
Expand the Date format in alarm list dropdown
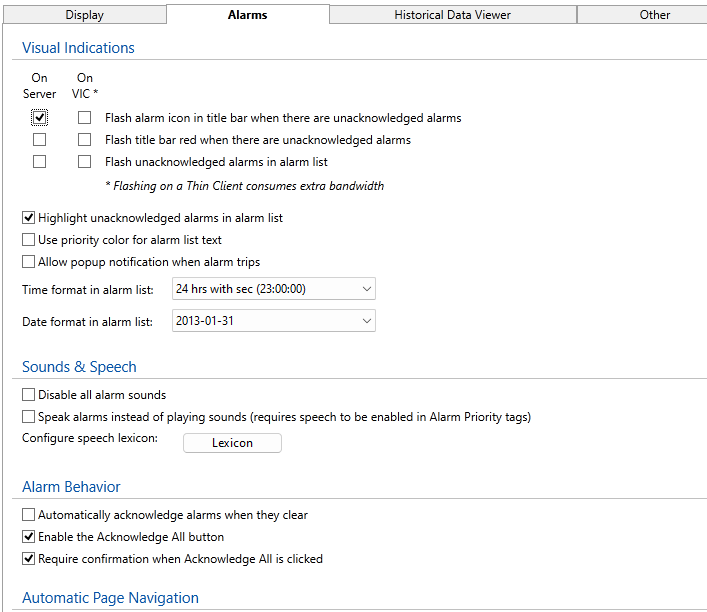273,321
